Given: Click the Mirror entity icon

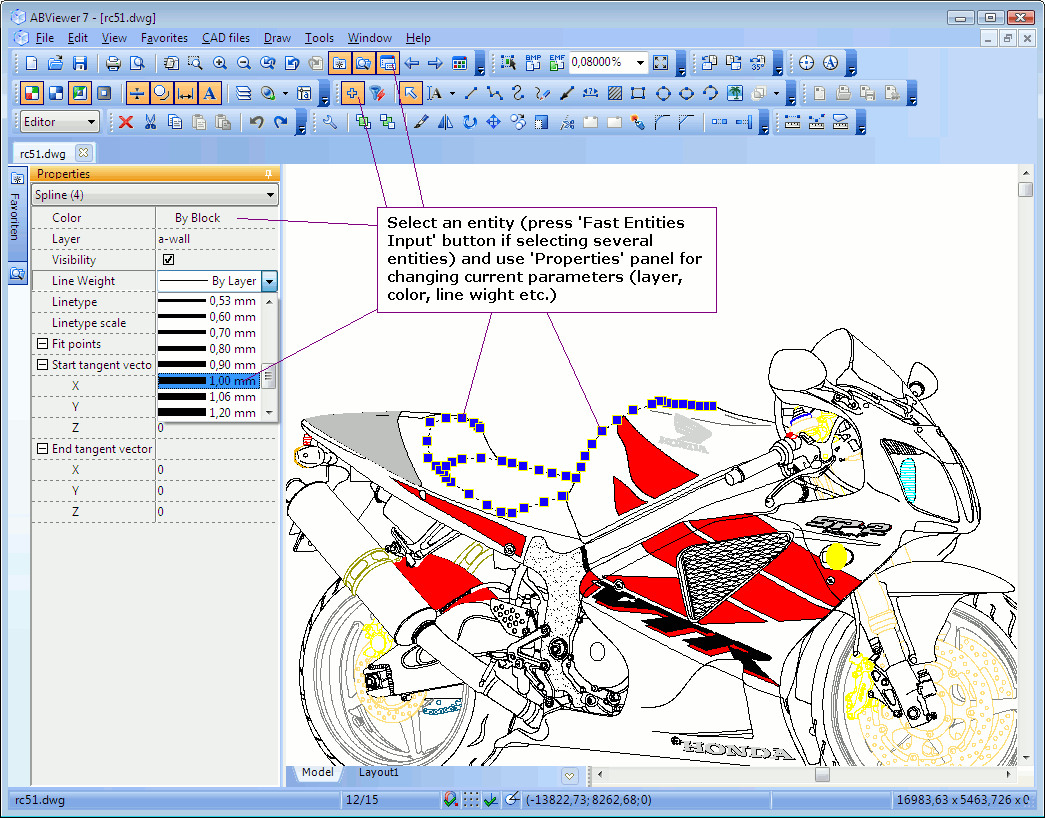Looking at the screenshot, I should click(445, 122).
